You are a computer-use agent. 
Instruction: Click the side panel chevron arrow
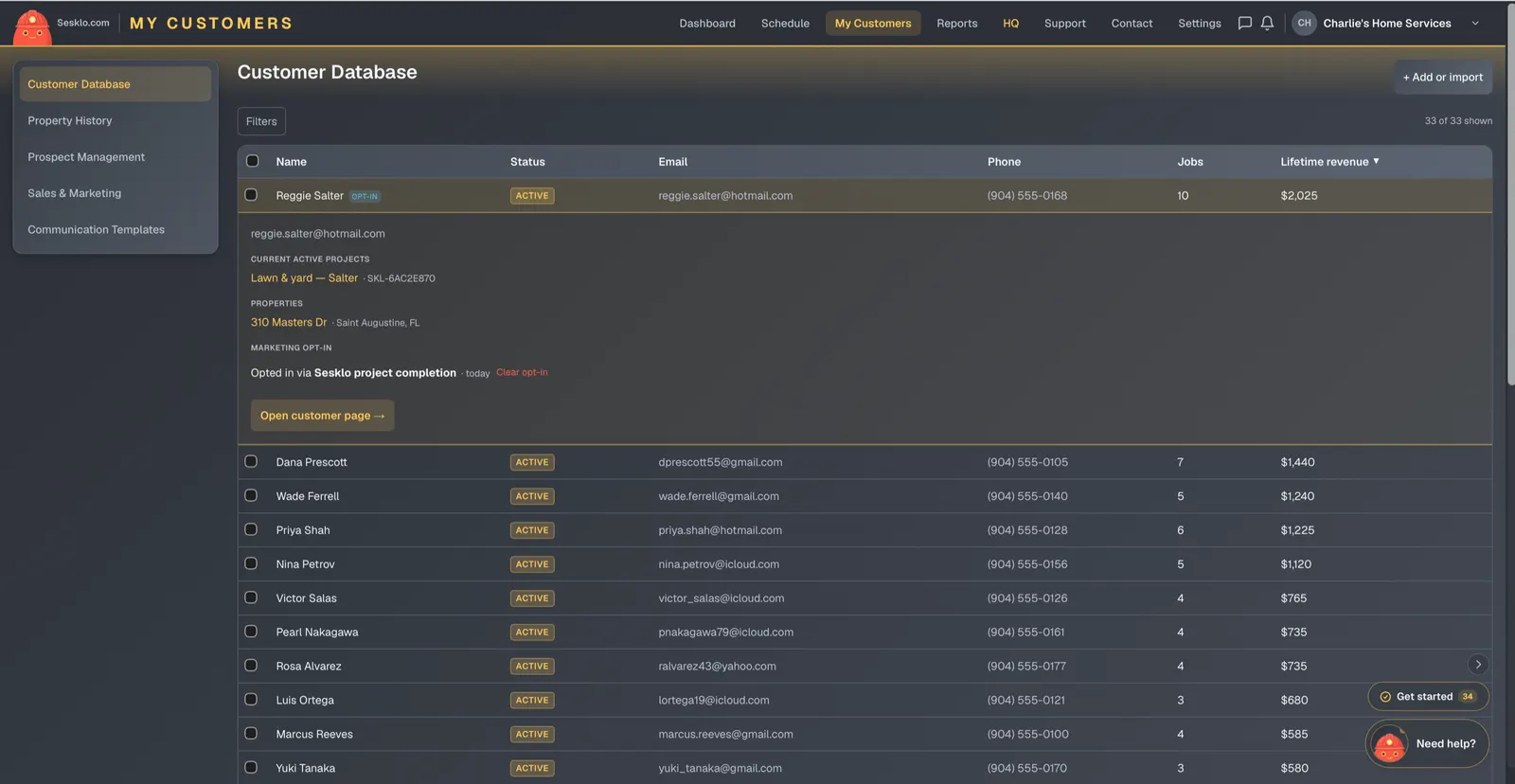pyautogui.click(x=1477, y=665)
